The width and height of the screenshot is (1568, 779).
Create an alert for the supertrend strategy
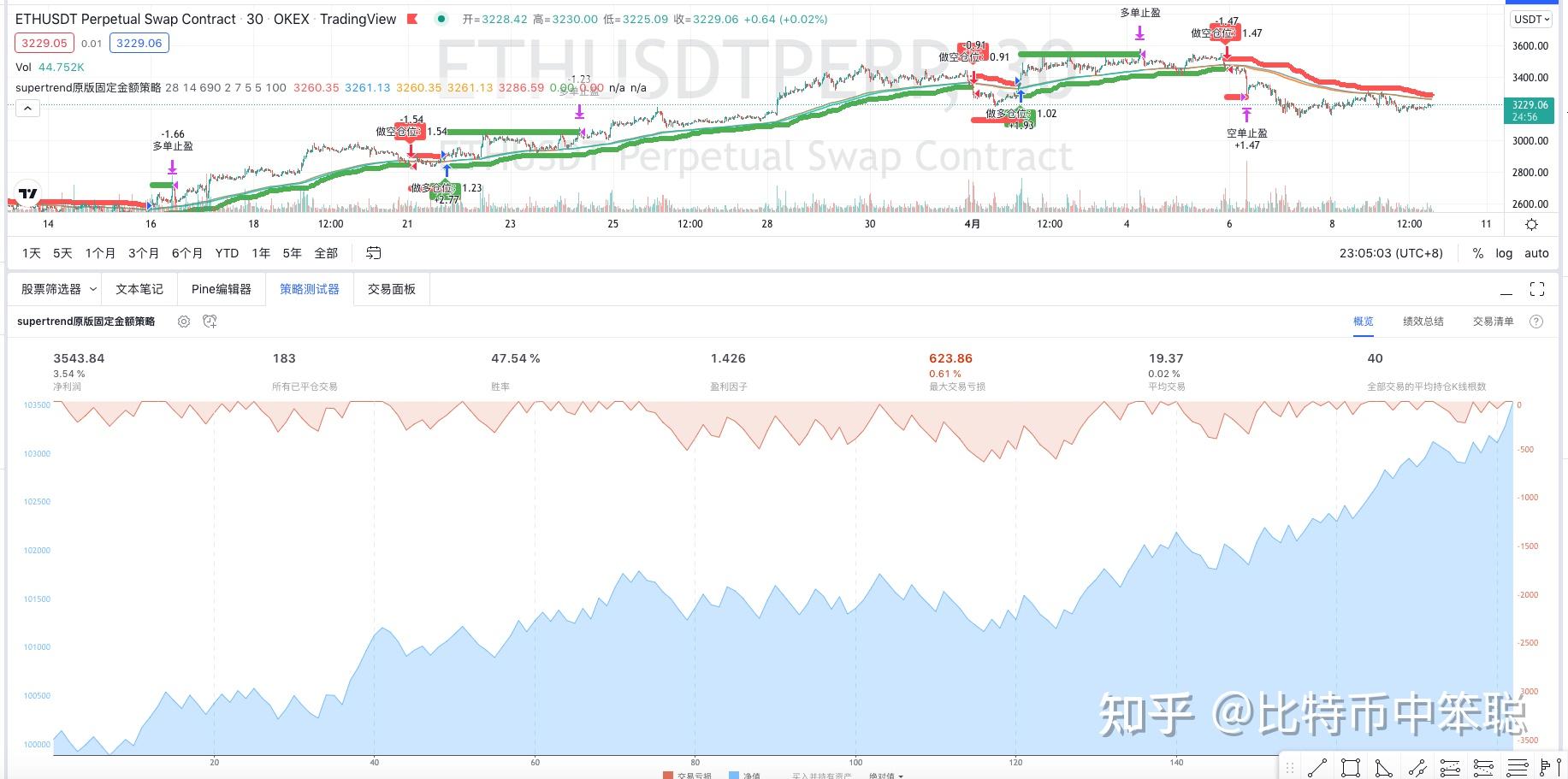210,322
